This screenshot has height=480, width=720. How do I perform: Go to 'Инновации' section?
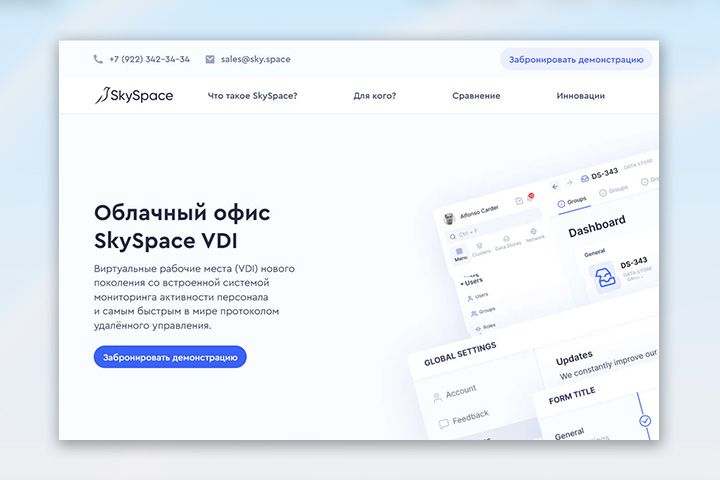coord(580,96)
